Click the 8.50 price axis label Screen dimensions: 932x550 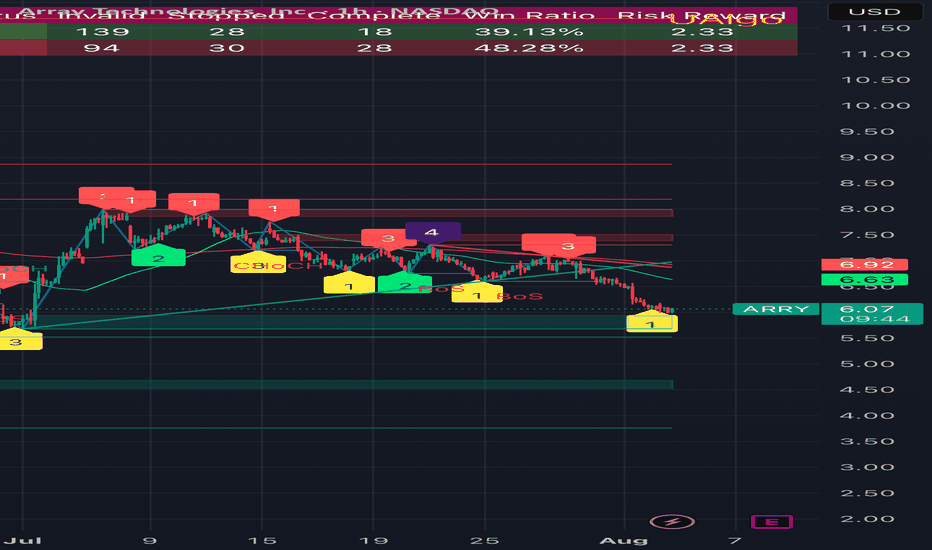[867, 183]
